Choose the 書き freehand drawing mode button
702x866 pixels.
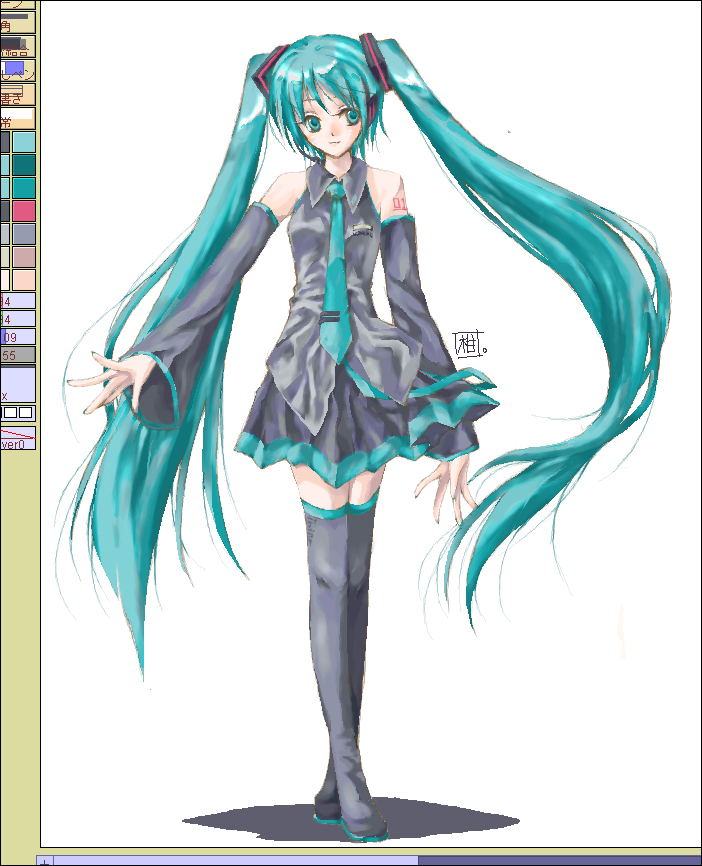point(18,94)
